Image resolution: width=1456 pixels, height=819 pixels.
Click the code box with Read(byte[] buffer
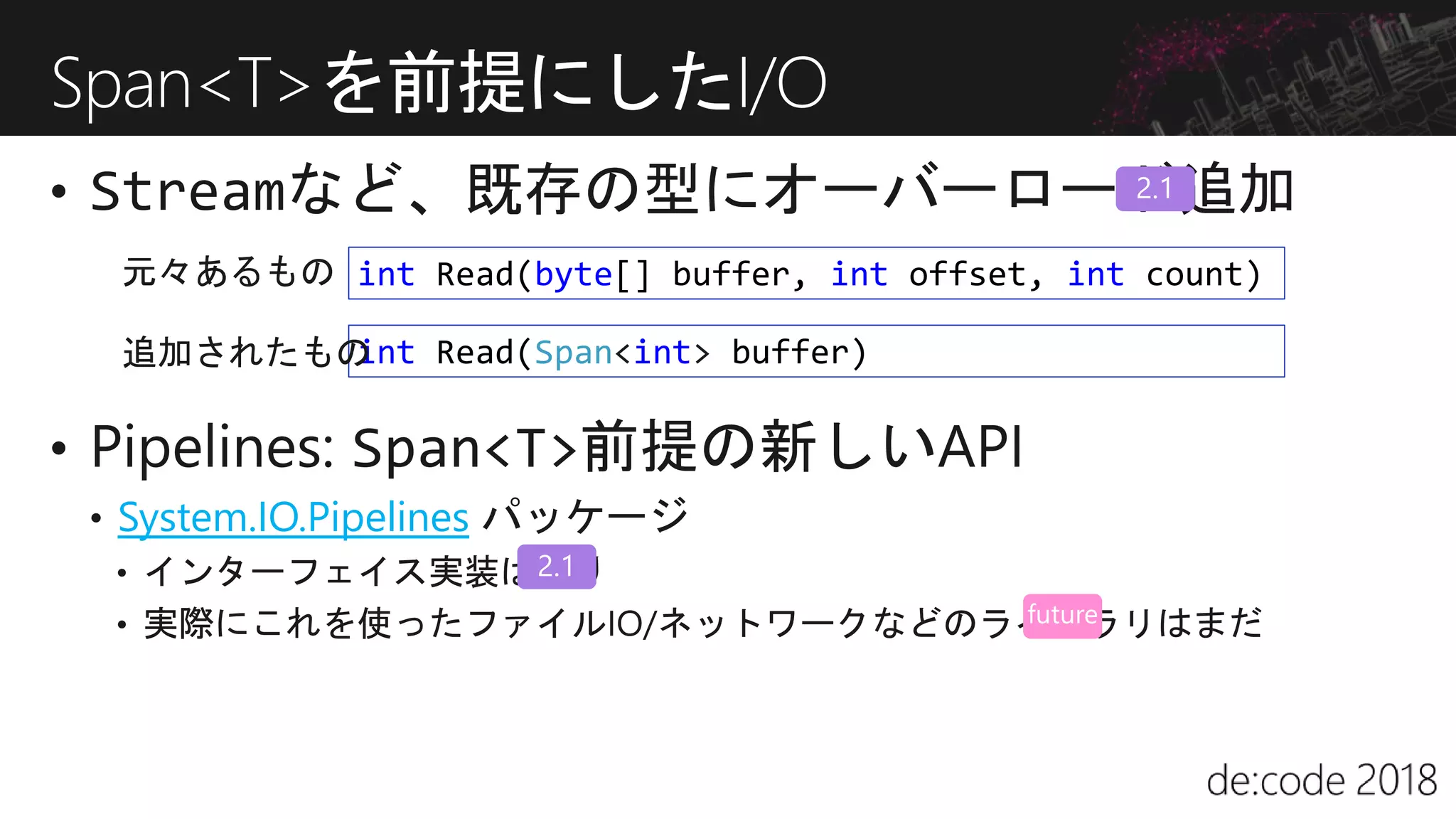[816, 273]
